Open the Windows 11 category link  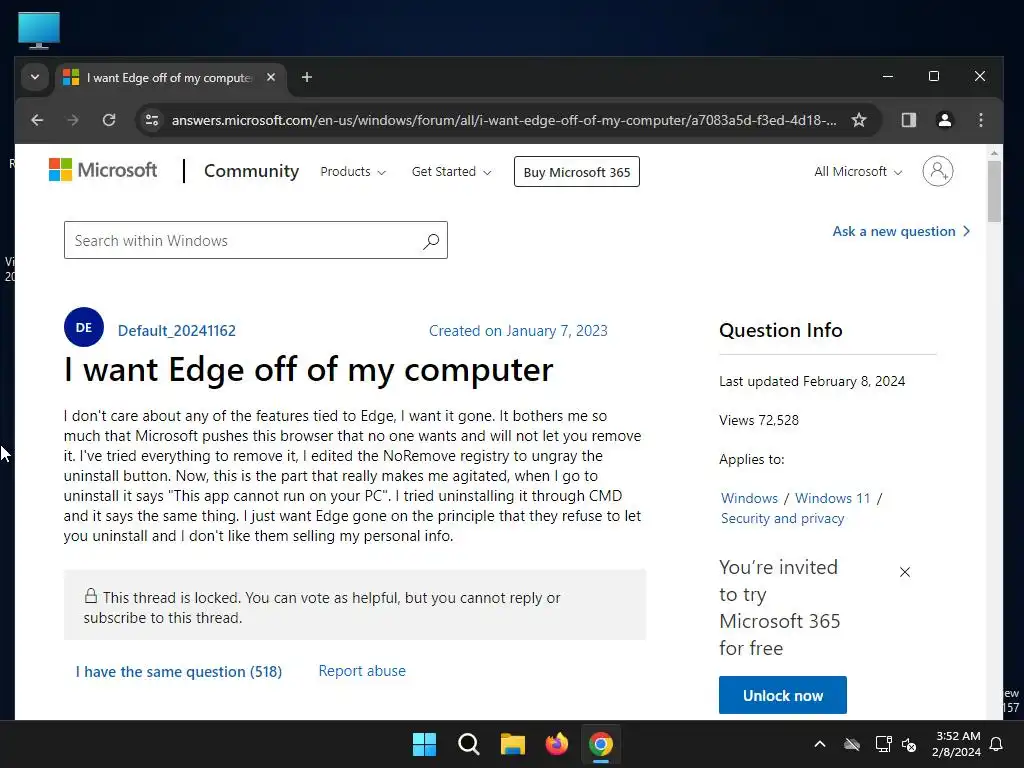[x=833, y=498]
